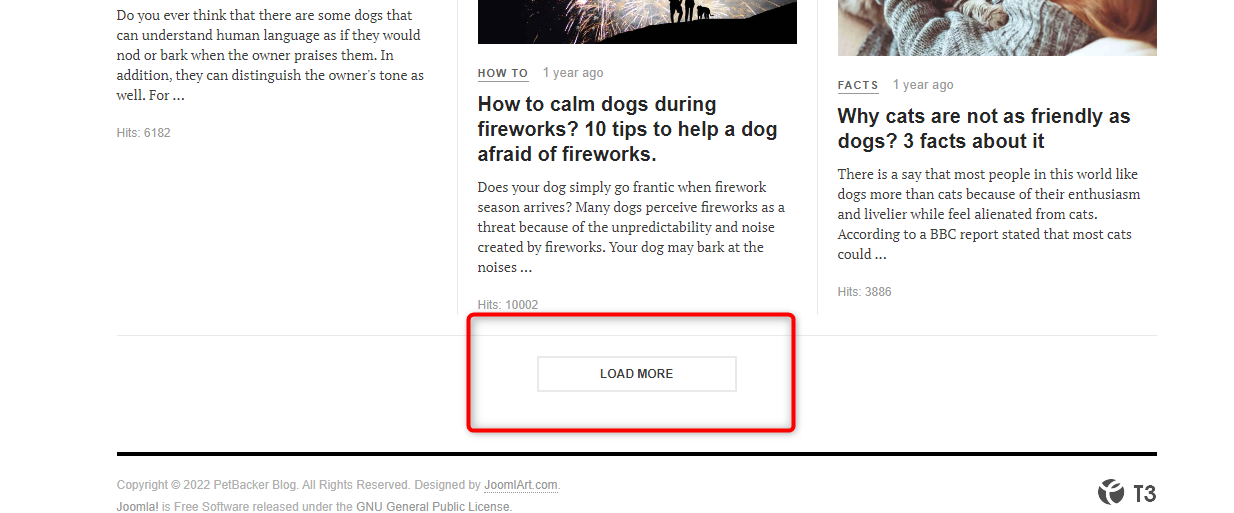
Task: Click the cats article excerpt paragraph
Action: tap(990, 214)
